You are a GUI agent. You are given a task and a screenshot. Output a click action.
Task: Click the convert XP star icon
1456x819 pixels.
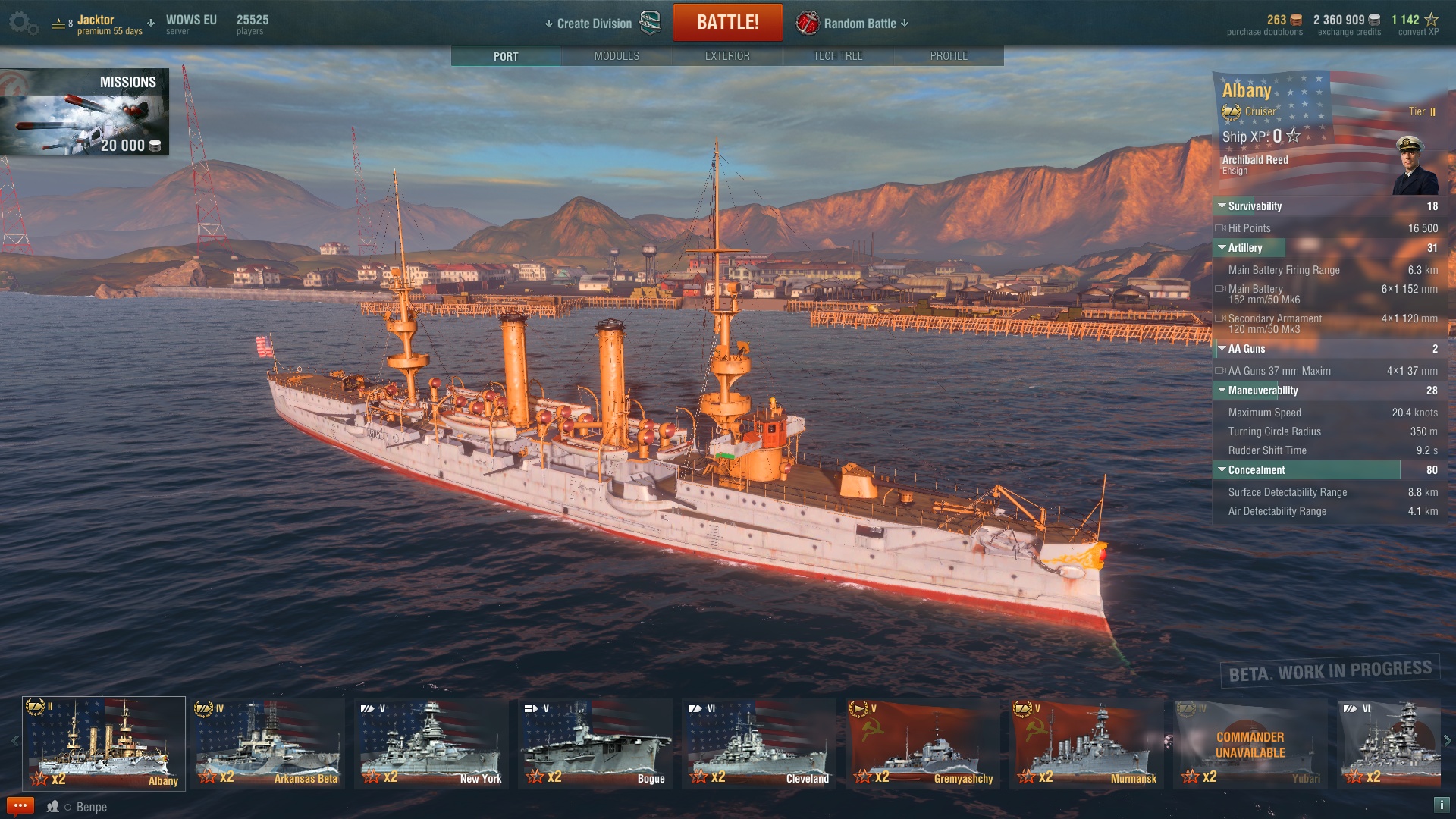coord(1431,20)
